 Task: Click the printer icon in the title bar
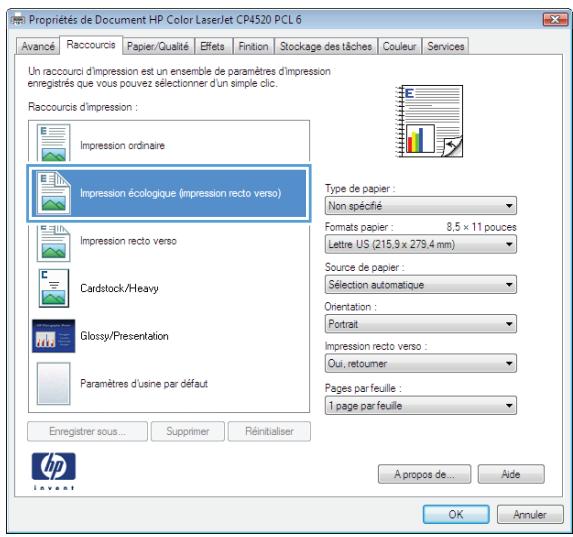coord(18,19)
